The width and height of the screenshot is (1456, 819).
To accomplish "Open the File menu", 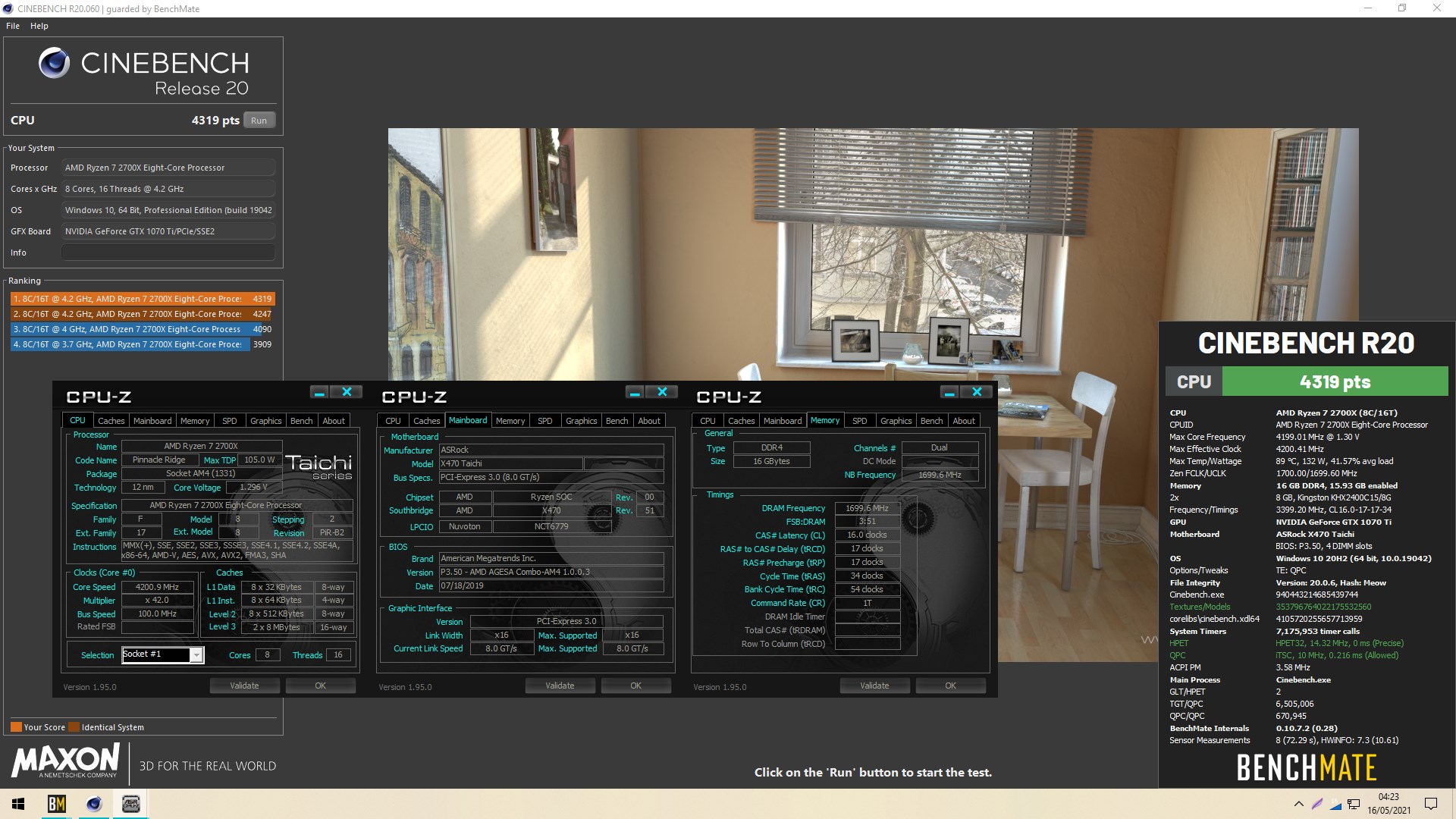I will (13, 26).
